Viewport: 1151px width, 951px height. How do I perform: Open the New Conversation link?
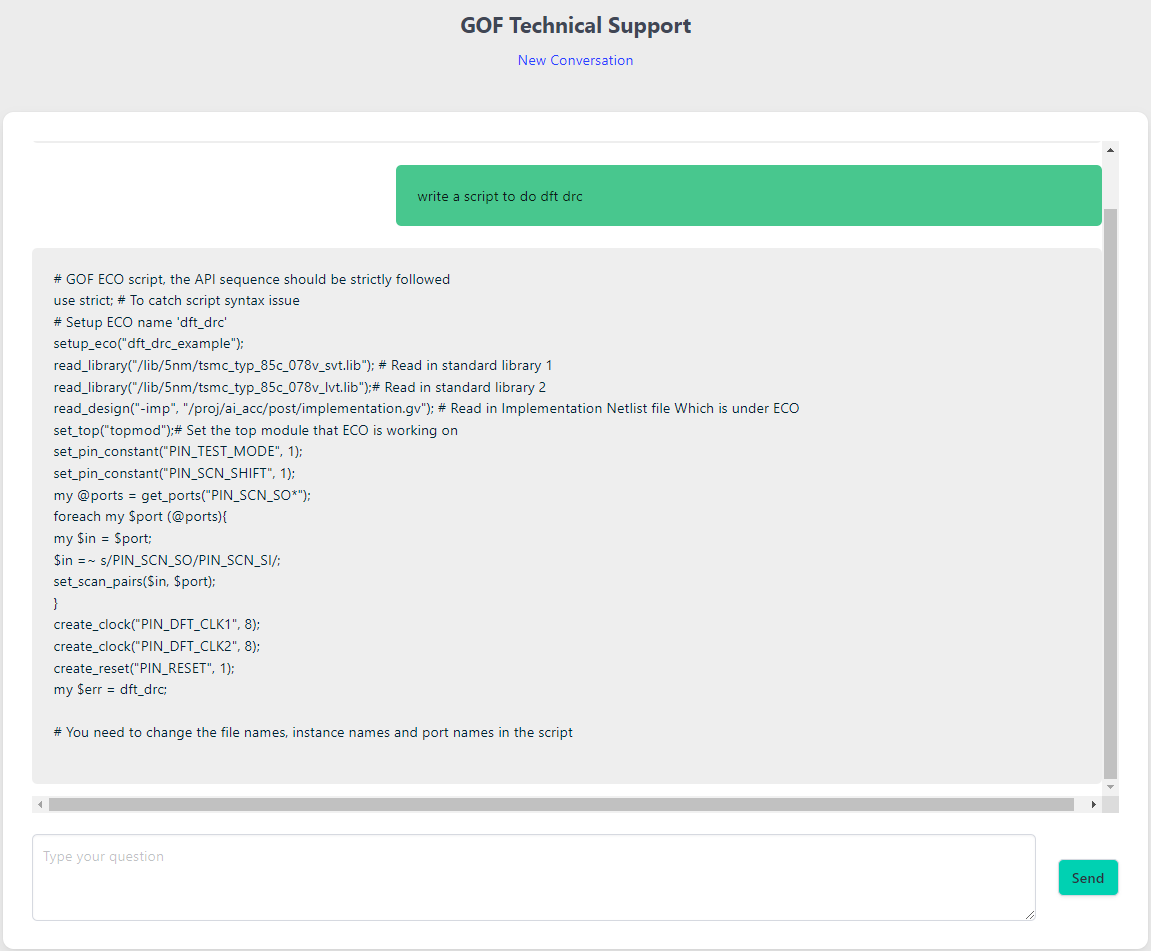[x=575, y=60]
